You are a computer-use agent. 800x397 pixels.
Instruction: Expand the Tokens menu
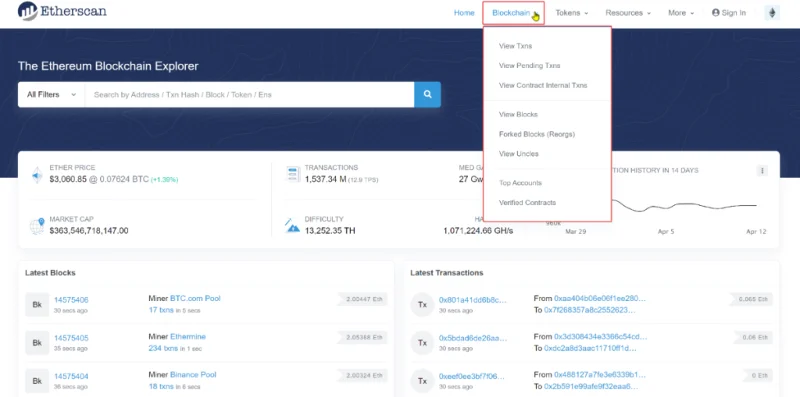pos(571,13)
